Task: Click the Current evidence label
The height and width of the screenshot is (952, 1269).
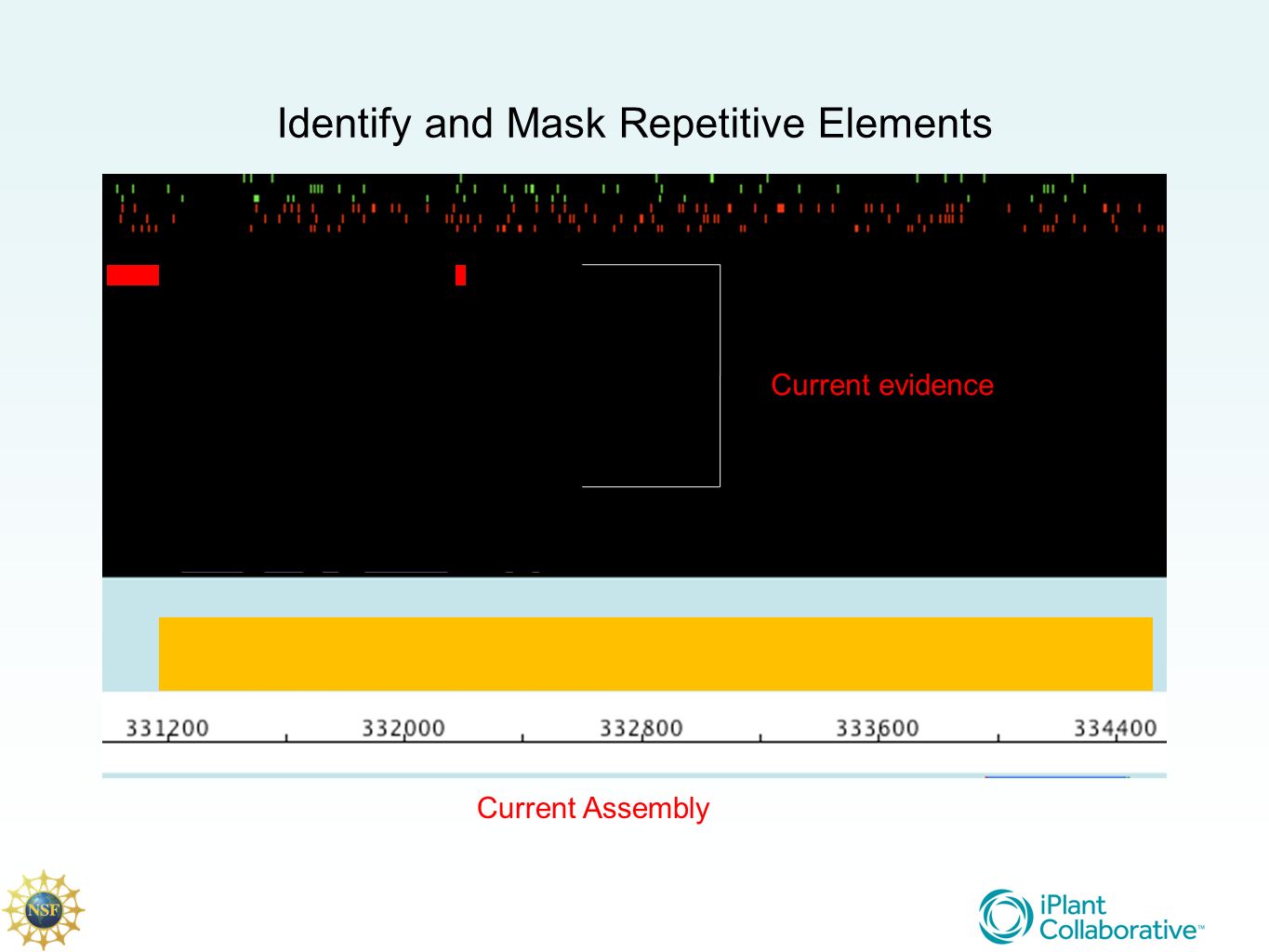Action: click(x=882, y=385)
